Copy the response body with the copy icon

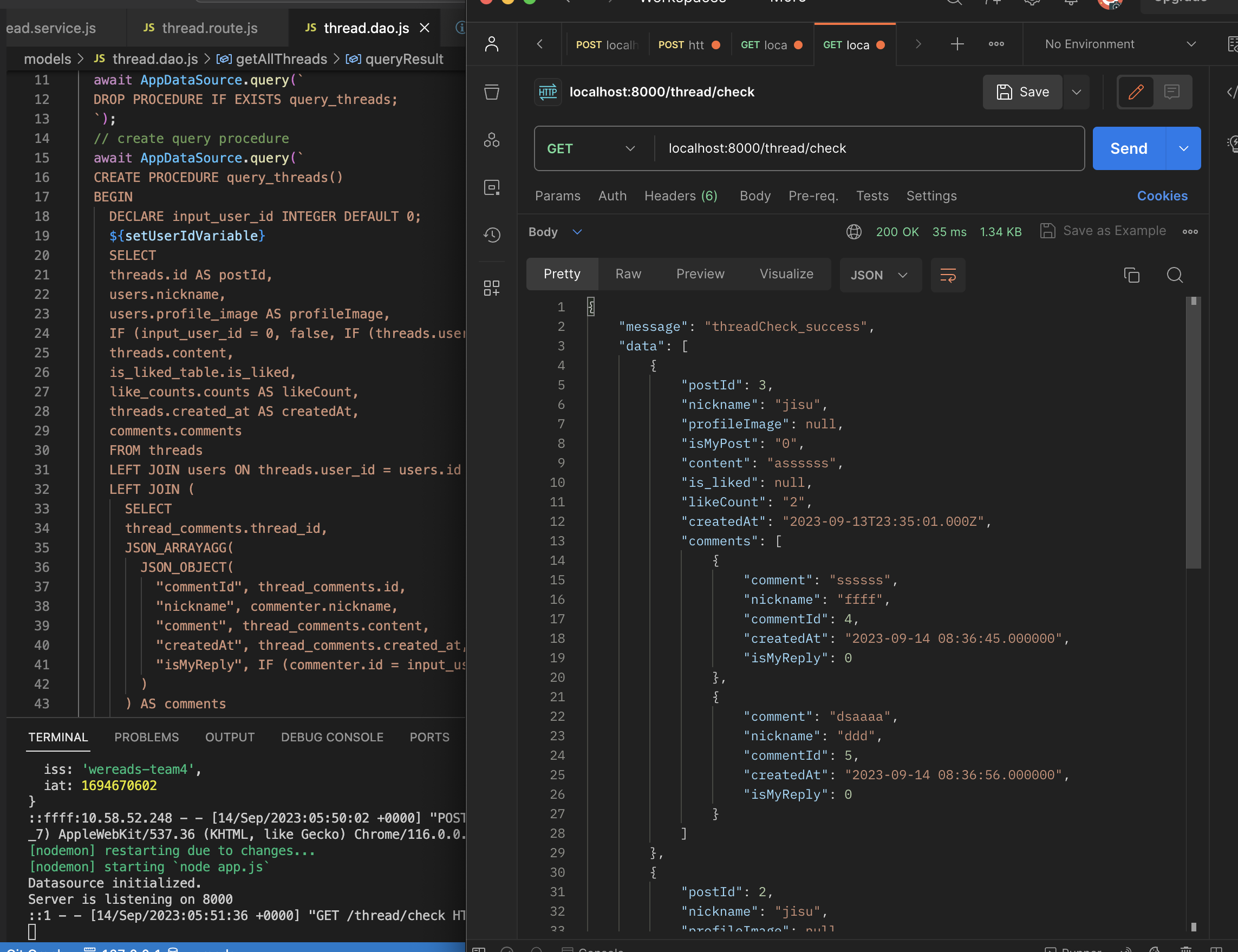click(x=1131, y=276)
